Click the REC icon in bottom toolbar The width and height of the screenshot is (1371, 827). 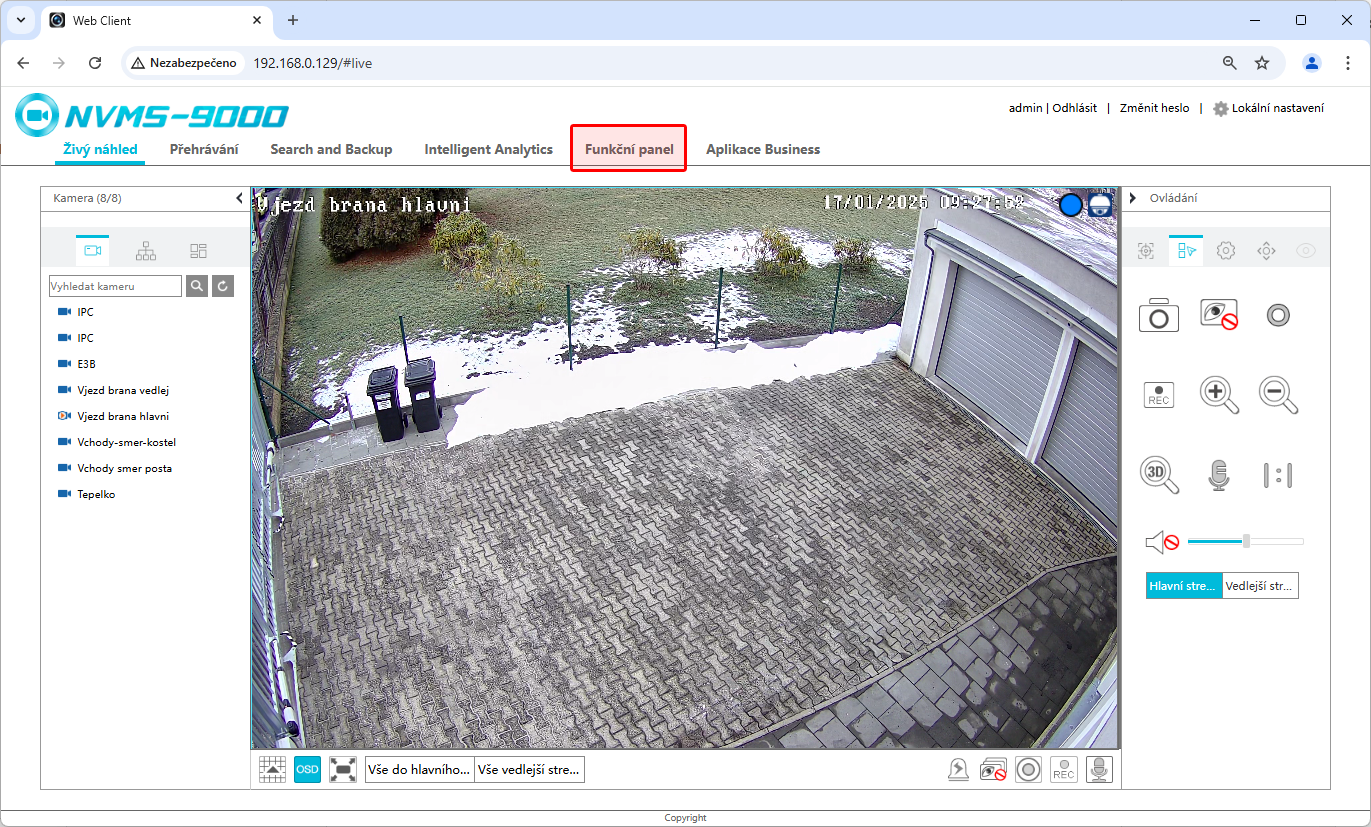point(1064,769)
